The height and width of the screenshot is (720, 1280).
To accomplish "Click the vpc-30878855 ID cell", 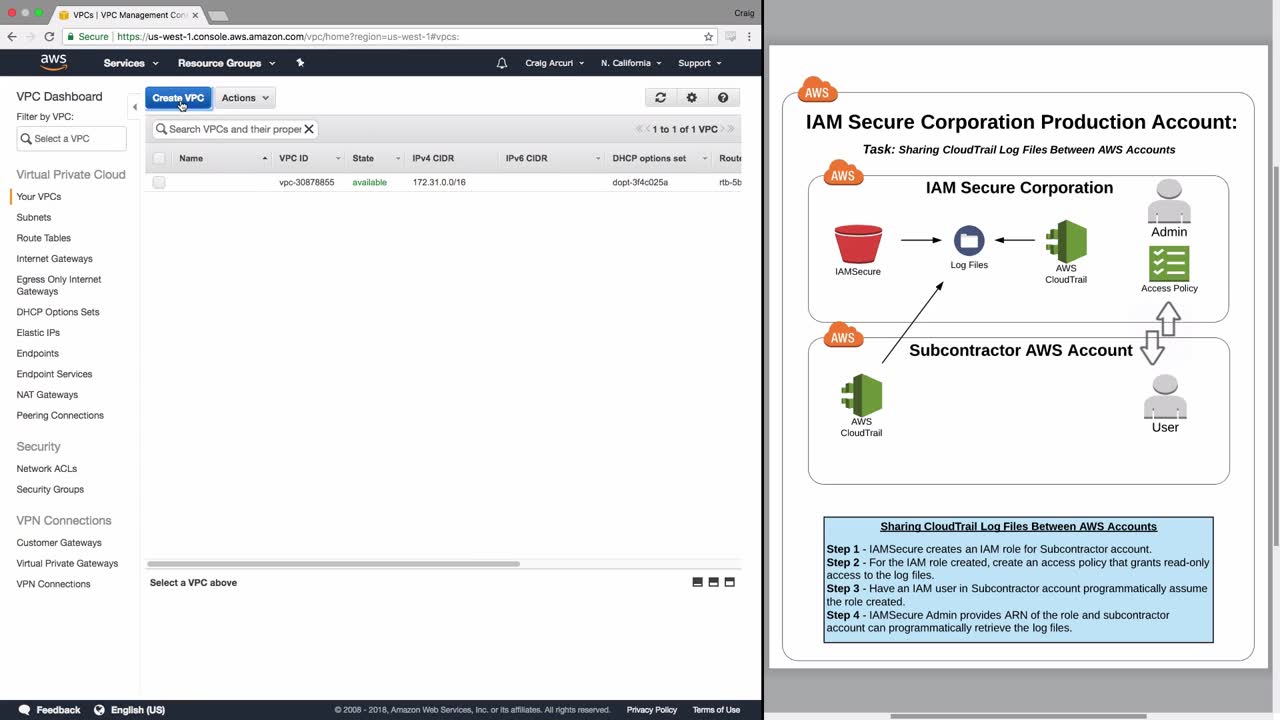I will tap(307, 182).
